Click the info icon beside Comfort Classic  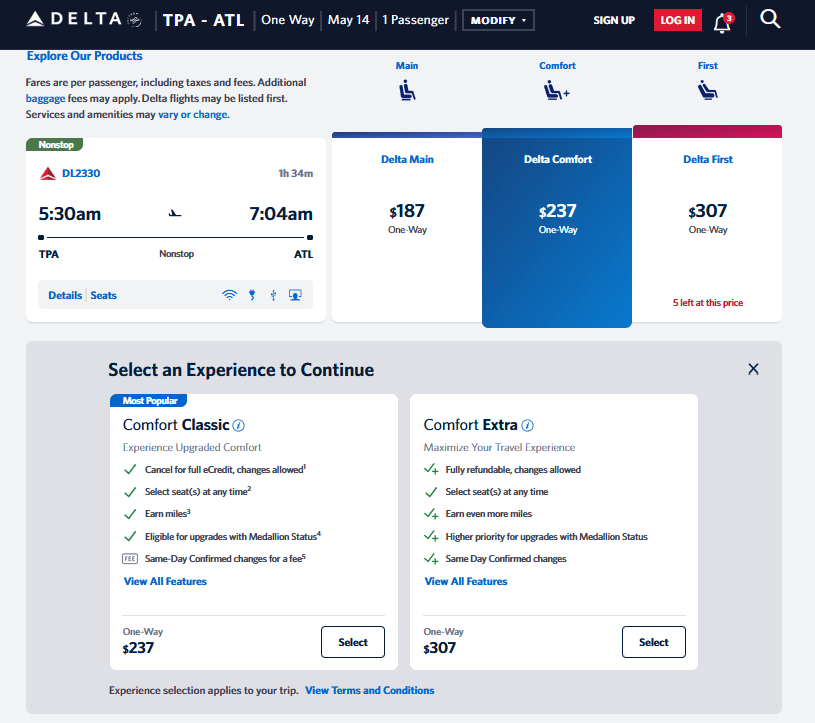tap(239, 425)
